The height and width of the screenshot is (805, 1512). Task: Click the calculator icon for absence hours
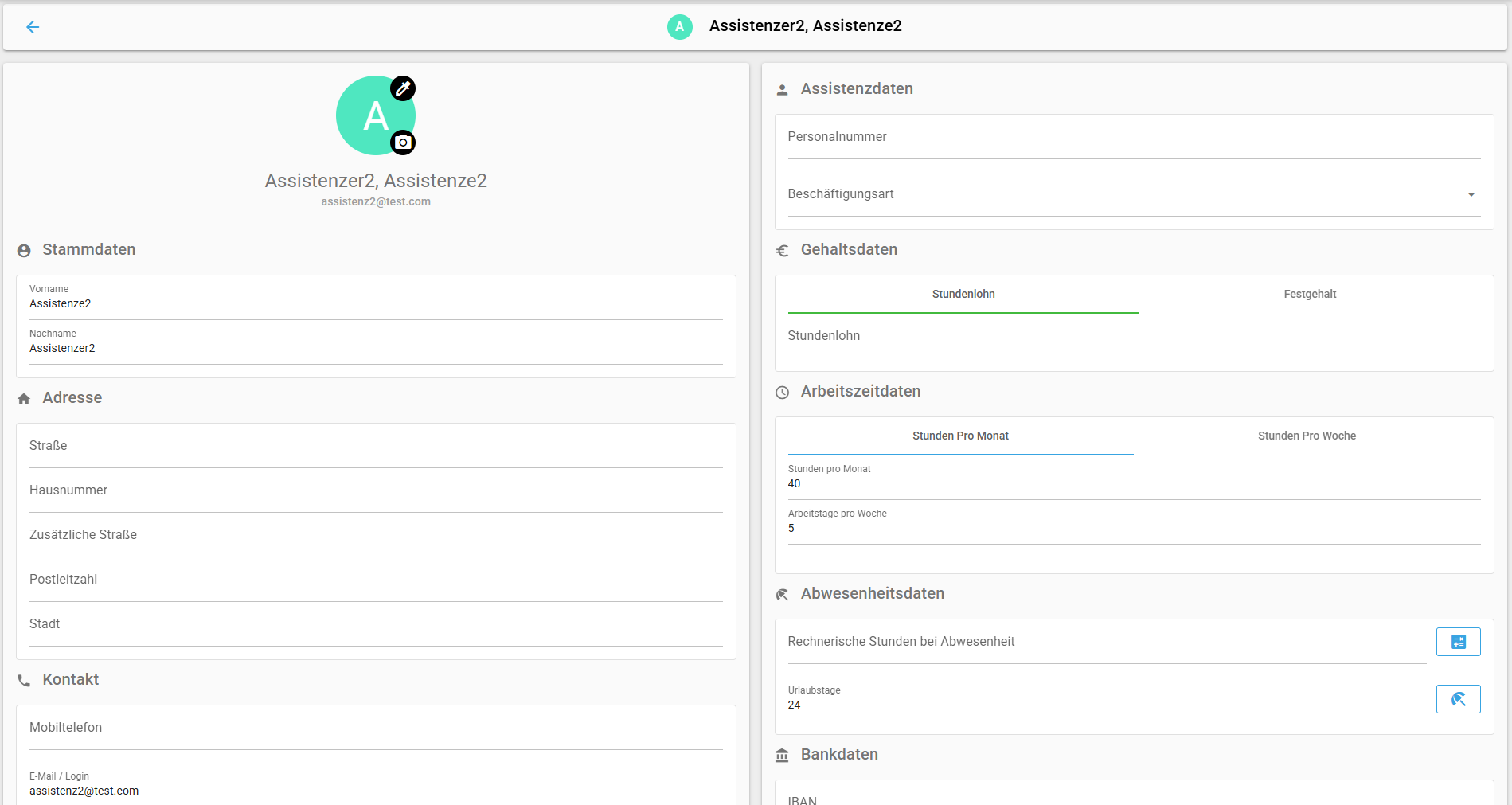coord(1458,642)
